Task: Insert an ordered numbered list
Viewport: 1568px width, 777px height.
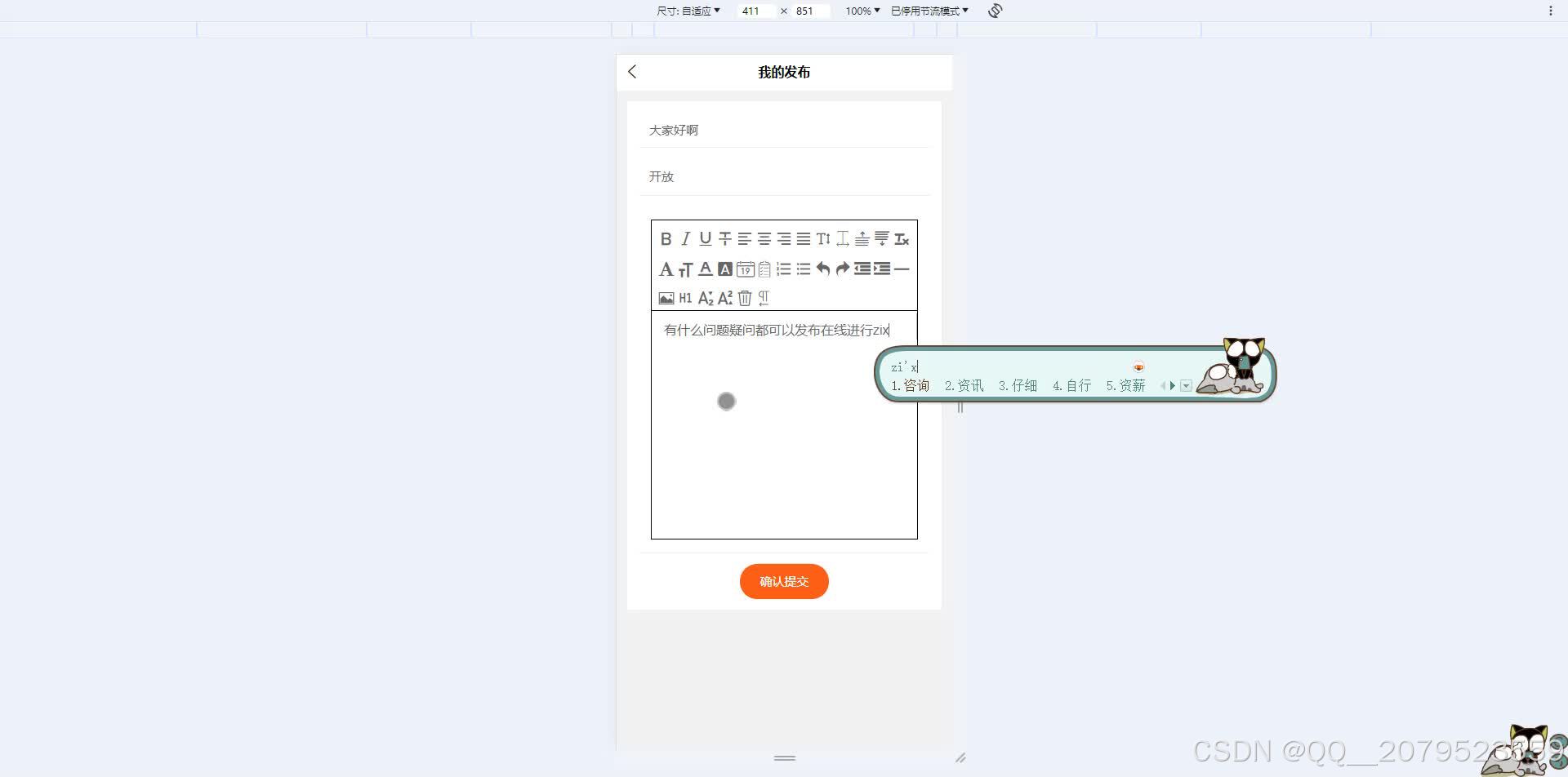Action: click(x=783, y=269)
